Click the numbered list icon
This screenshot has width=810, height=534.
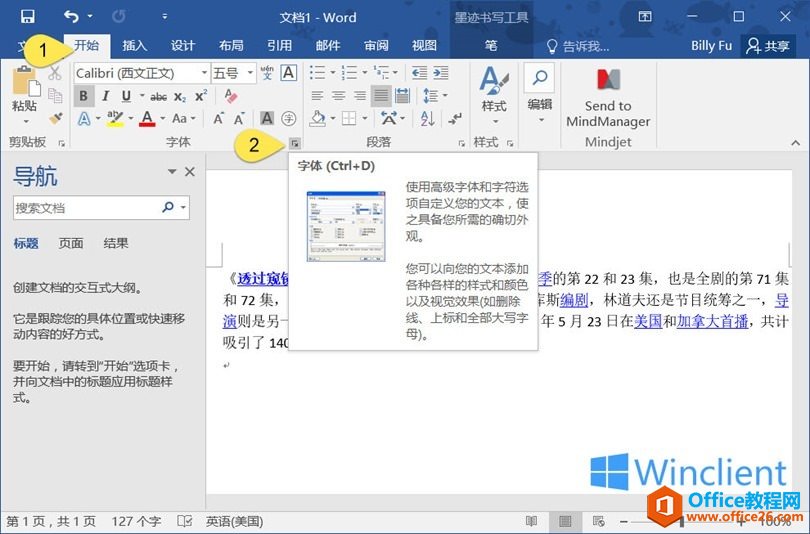tap(349, 73)
